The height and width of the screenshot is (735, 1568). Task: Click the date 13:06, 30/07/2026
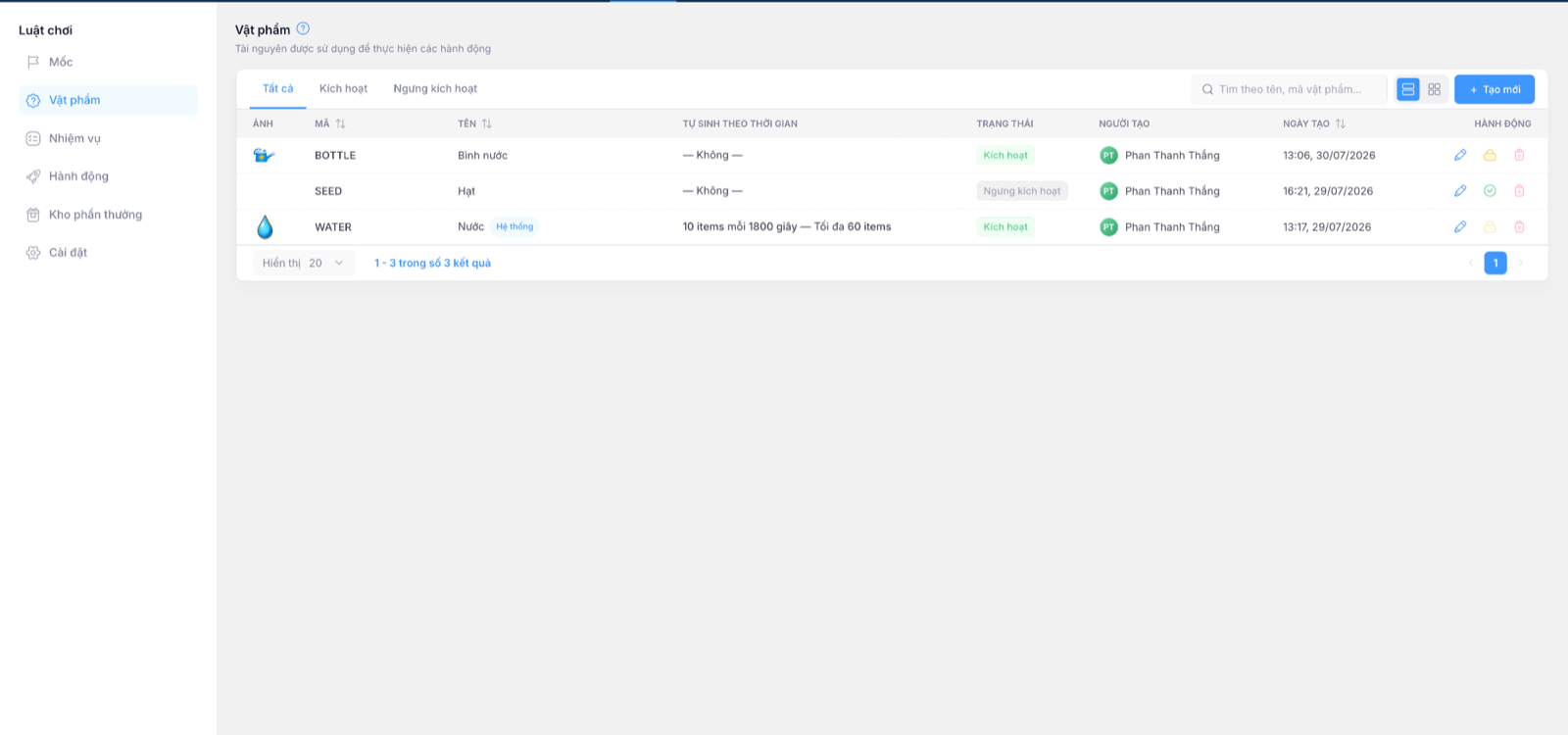pyautogui.click(x=1329, y=155)
